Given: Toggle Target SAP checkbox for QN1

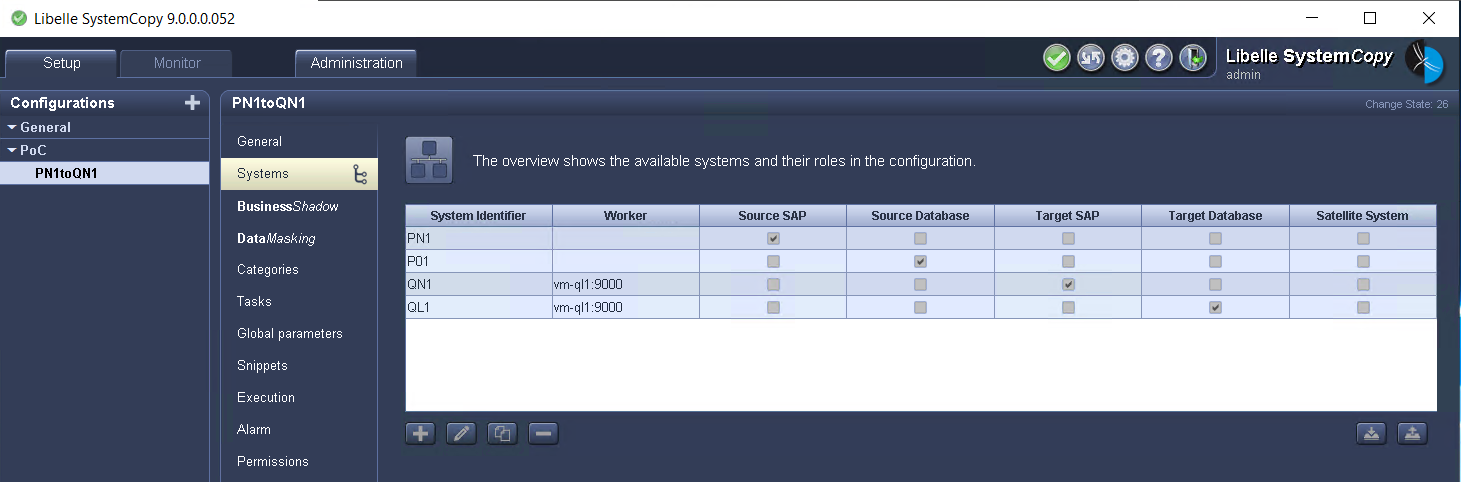Looking at the screenshot, I should click(x=1068, y=285).
